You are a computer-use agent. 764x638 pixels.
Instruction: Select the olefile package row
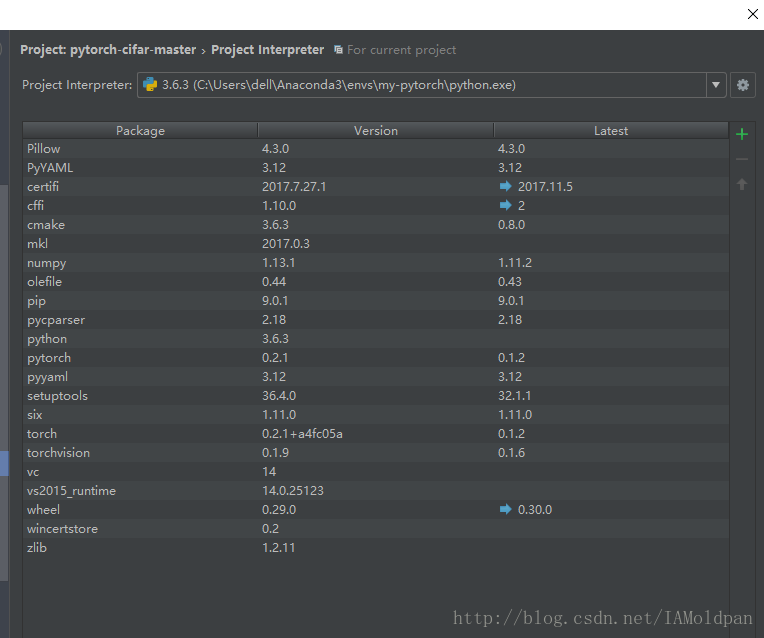(376, 282)
